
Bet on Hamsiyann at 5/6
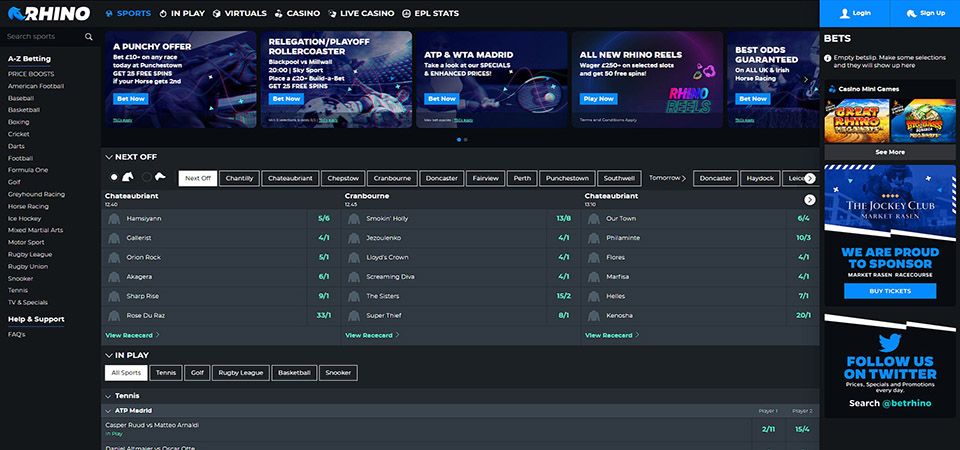click(x=324, y=219)
